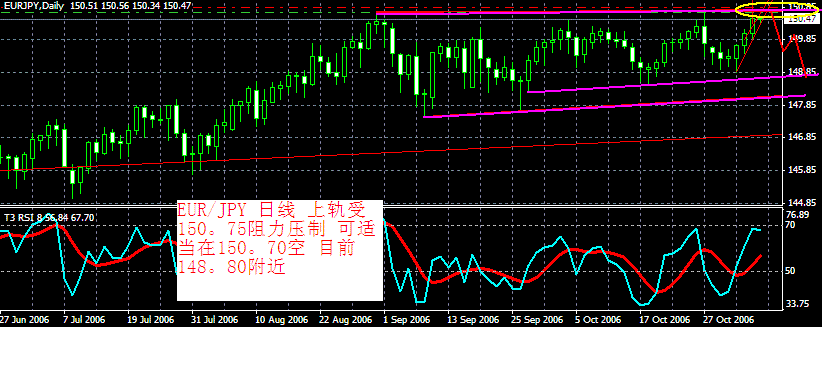The image size is (822, 384).
Task: Click the 13 Sep 2006 date label
Action: pos(473,319)
